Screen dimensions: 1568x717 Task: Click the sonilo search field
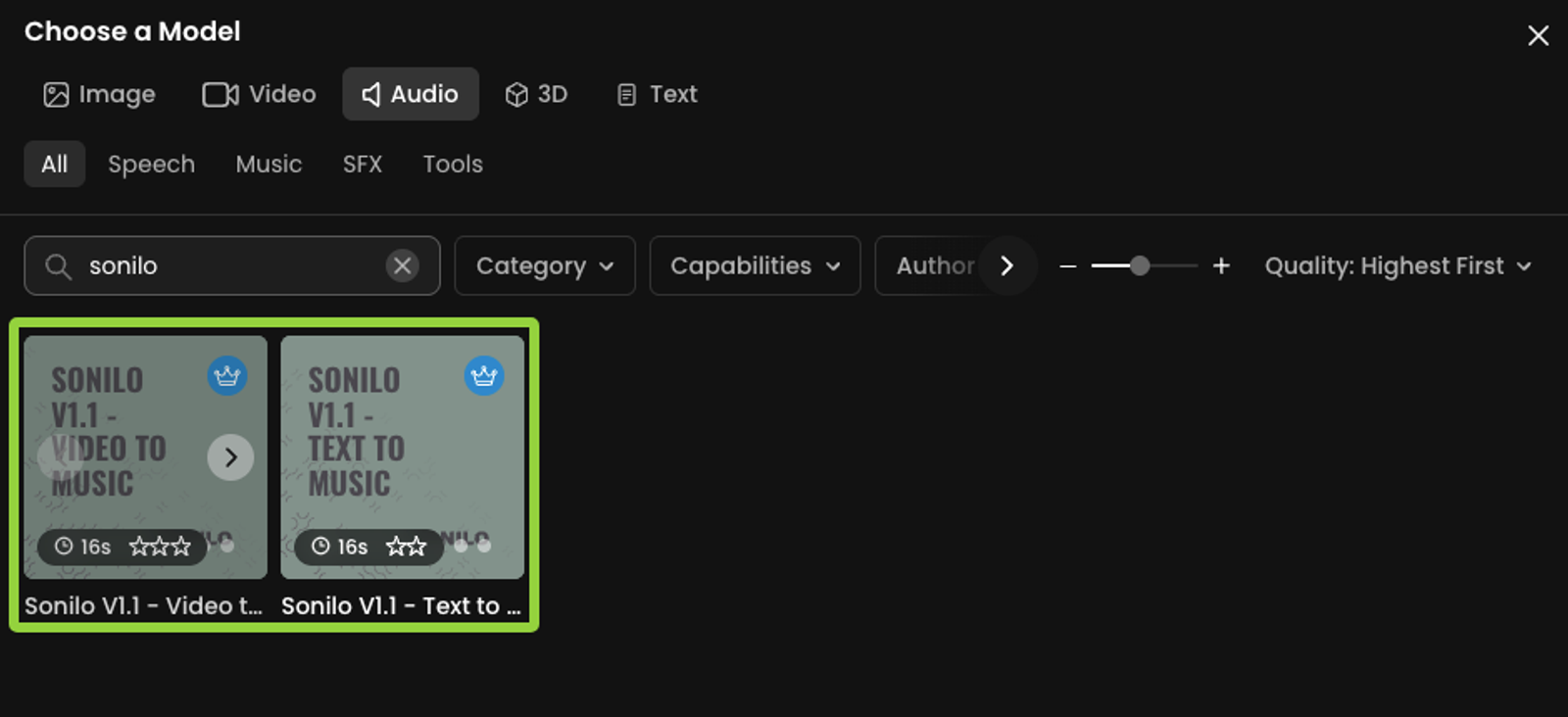tap(232, 265)
